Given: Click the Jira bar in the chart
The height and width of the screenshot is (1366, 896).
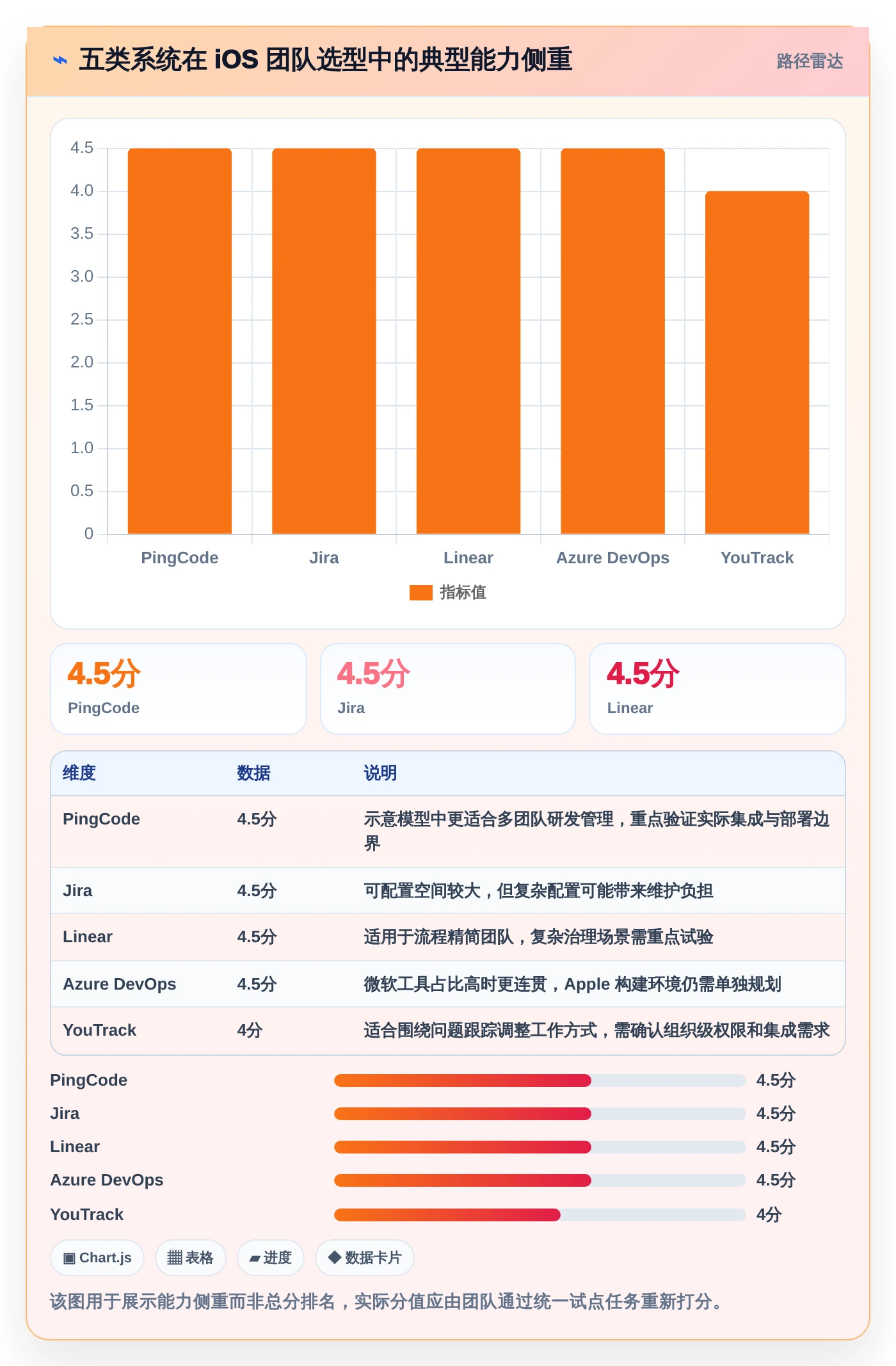Looking at the screenshot, I should pos(324,341).
